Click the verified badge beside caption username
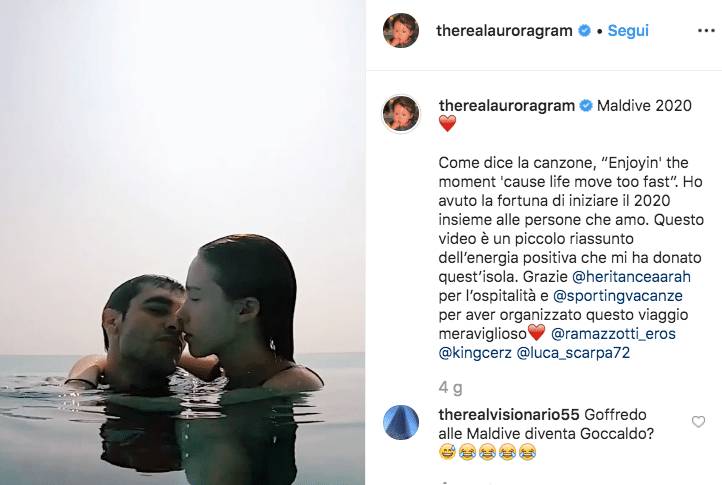722x485 pixels. coord(586,105)
